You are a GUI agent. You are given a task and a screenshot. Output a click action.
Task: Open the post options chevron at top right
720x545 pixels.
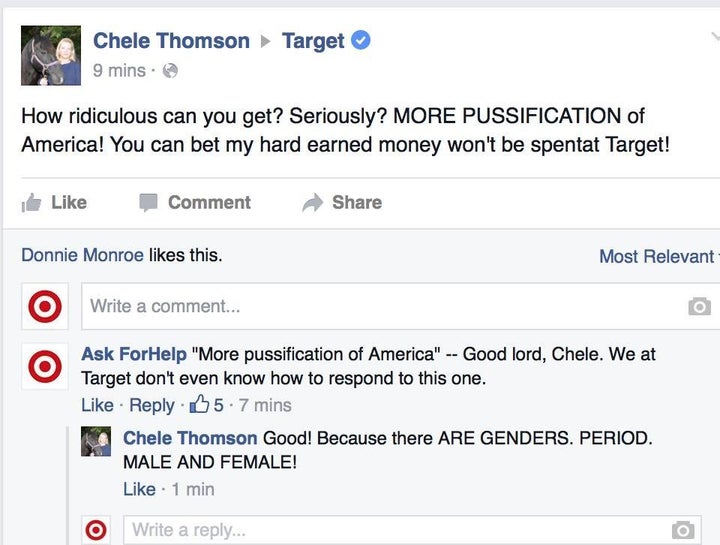click(715, 37)
